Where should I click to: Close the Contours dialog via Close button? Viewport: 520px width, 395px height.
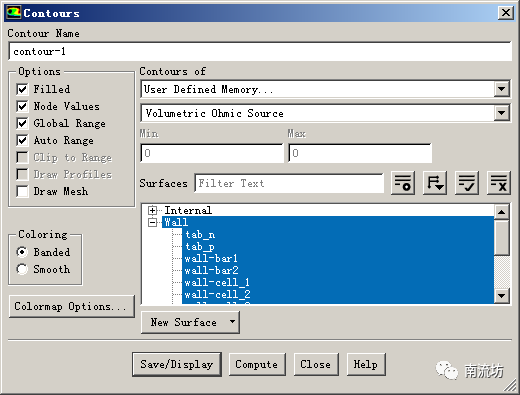click(316, 364)
